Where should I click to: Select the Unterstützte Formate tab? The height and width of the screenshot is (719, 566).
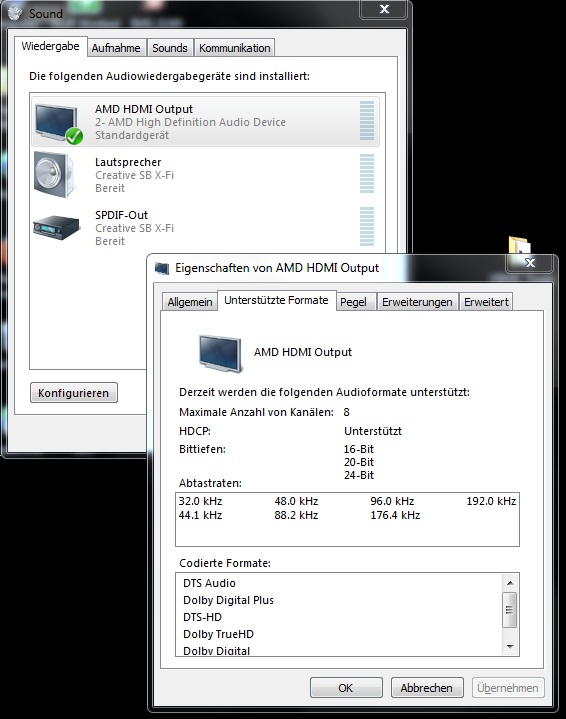coord(276,300)
